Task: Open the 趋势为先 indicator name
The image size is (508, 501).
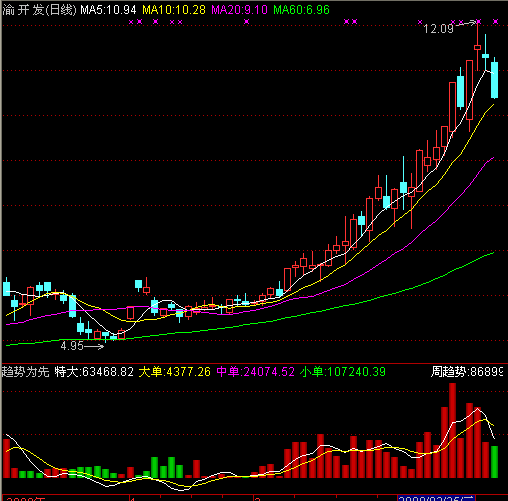Action: 26,372
